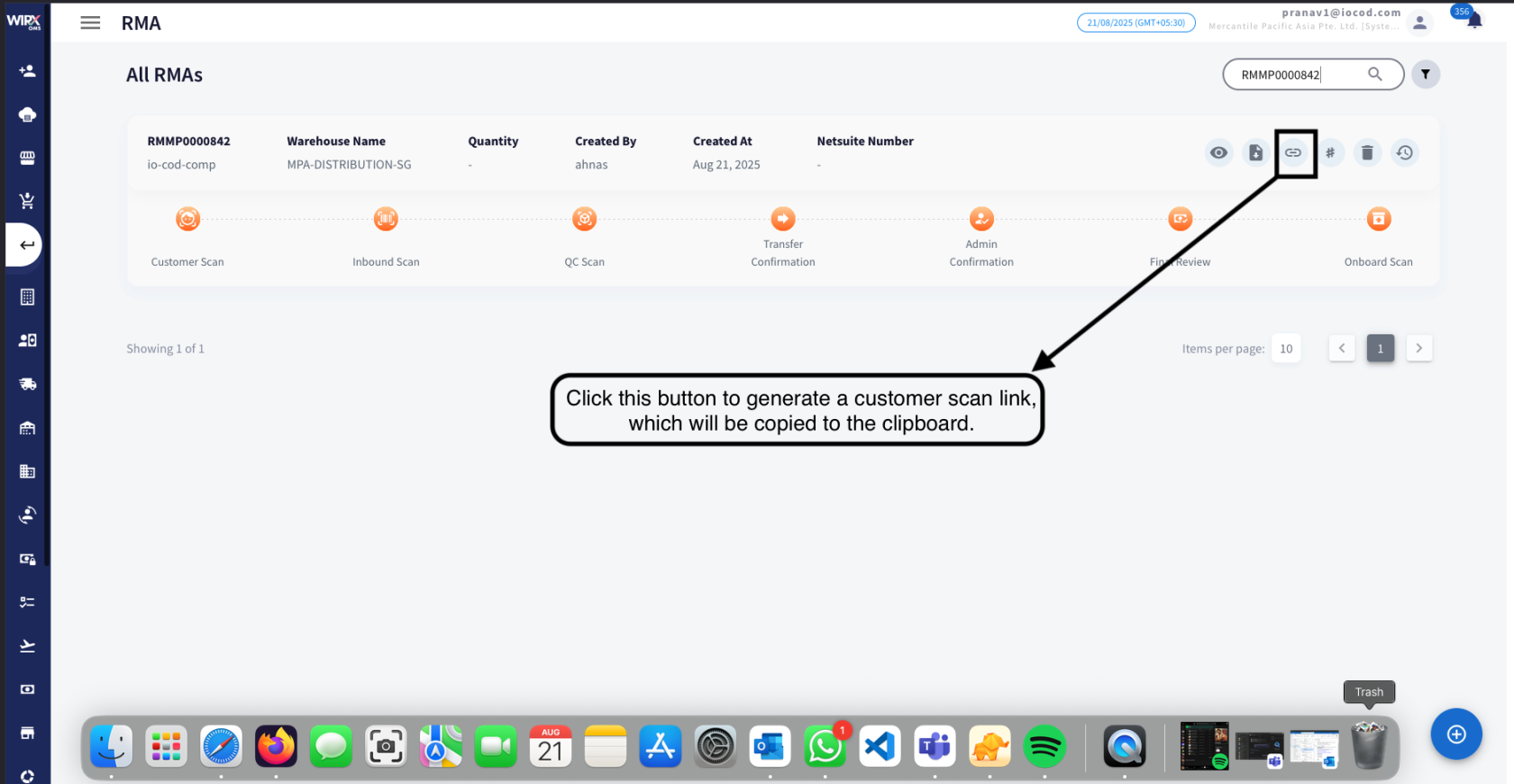This screenshot has width=1514, height=784.
Task: Open the warehouse sidebar icon
Action: pos(27,428)
